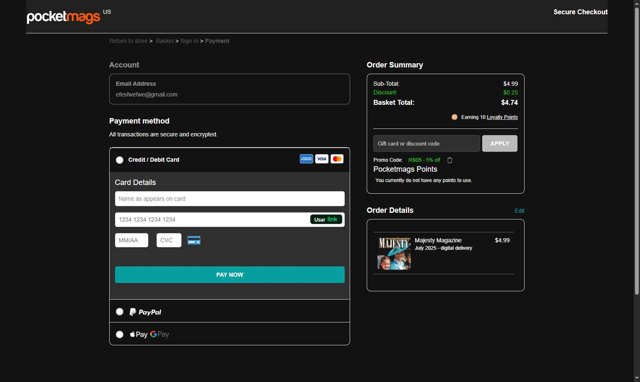Click the Sub-Total $4.99 value

[x=510, y=84]
